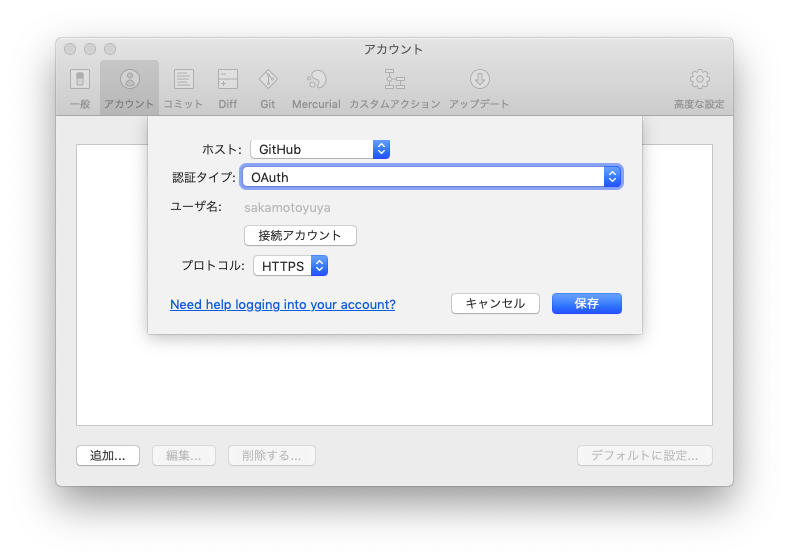This screenshot has width=789, height=560.
Task: Click the 追加... button
Action: click(x=108, y=455)
